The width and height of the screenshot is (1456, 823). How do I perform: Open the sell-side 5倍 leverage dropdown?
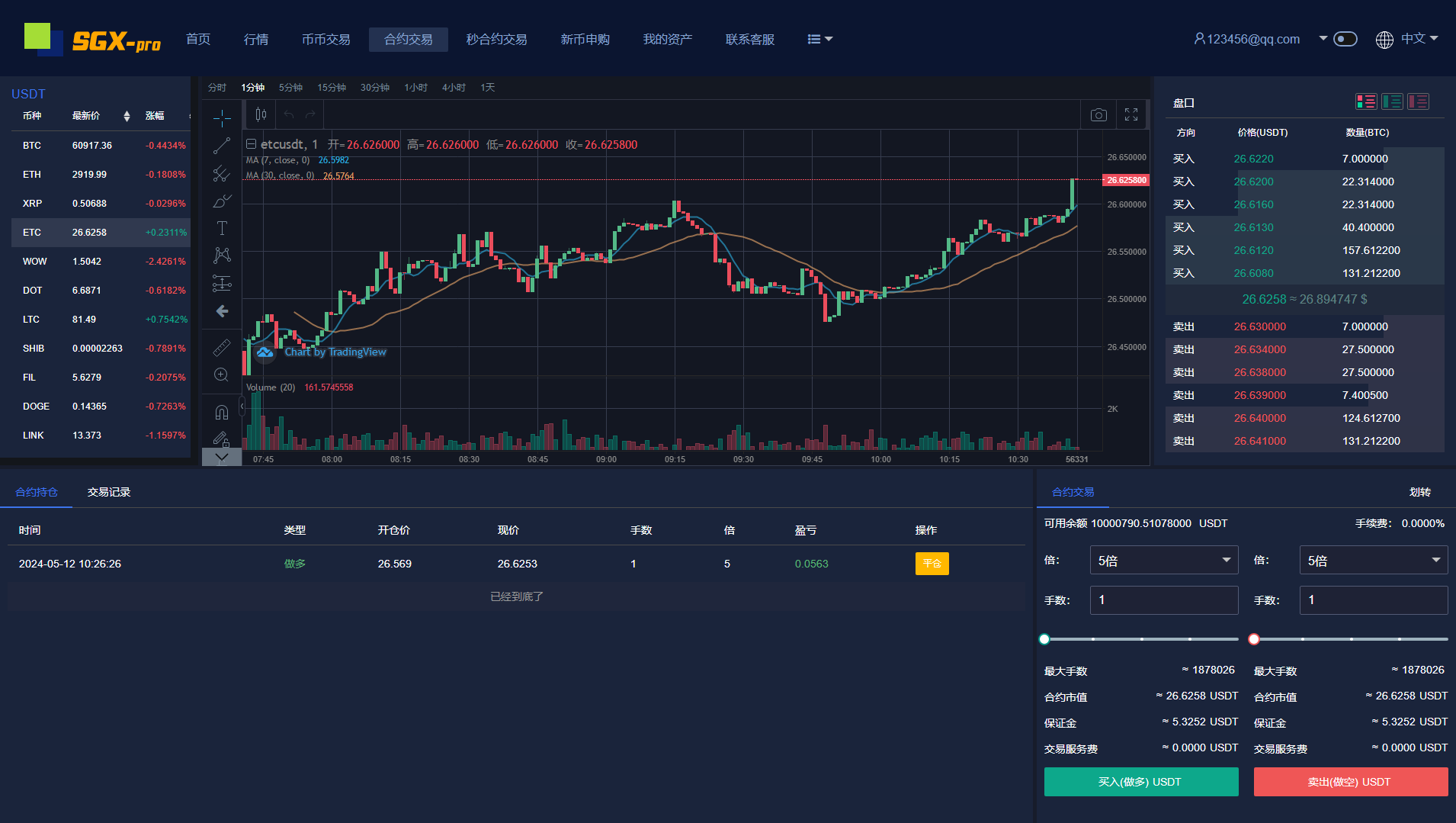click(x=1374, y=561)
